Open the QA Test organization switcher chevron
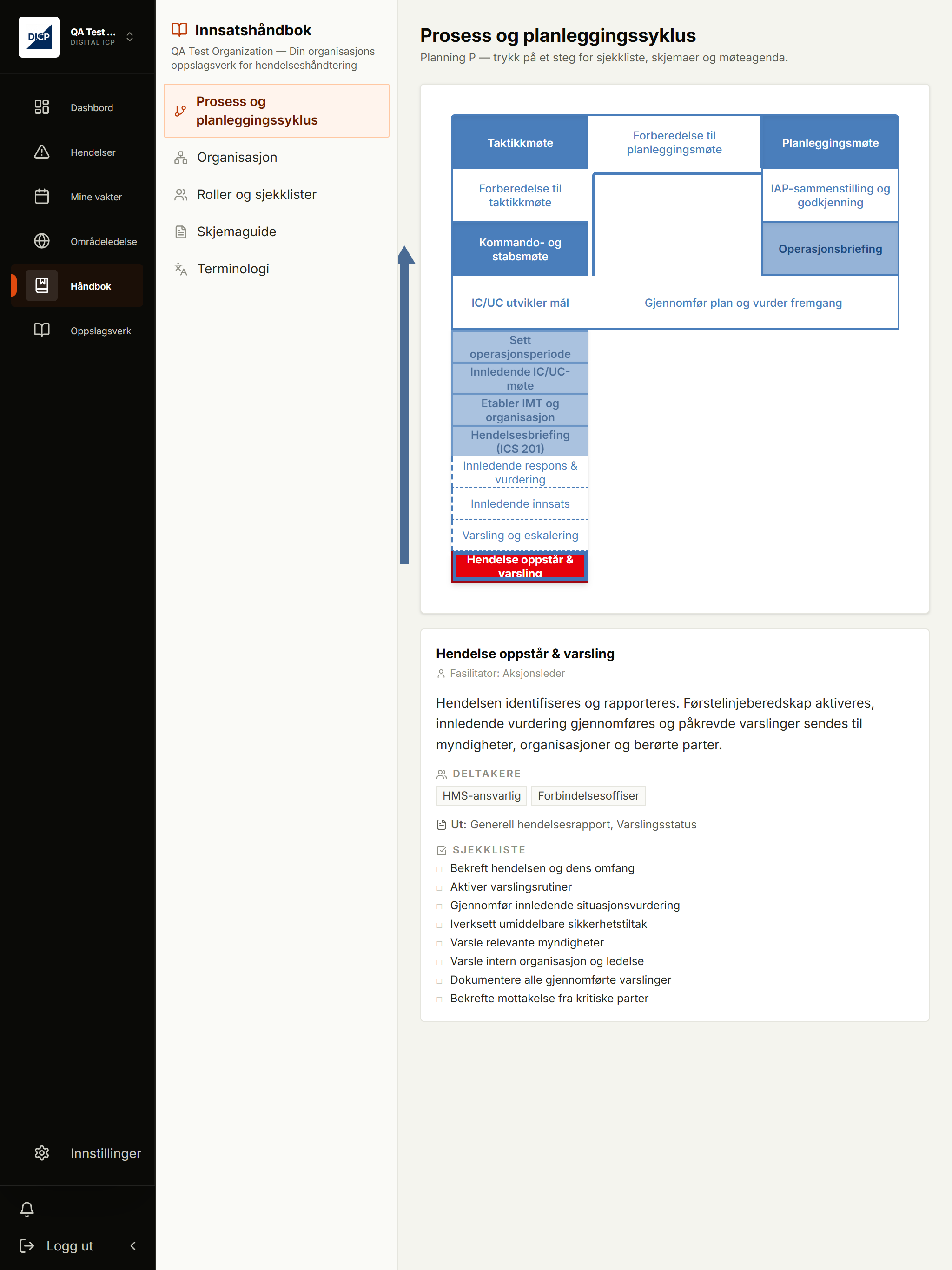 tap(130, 37)
